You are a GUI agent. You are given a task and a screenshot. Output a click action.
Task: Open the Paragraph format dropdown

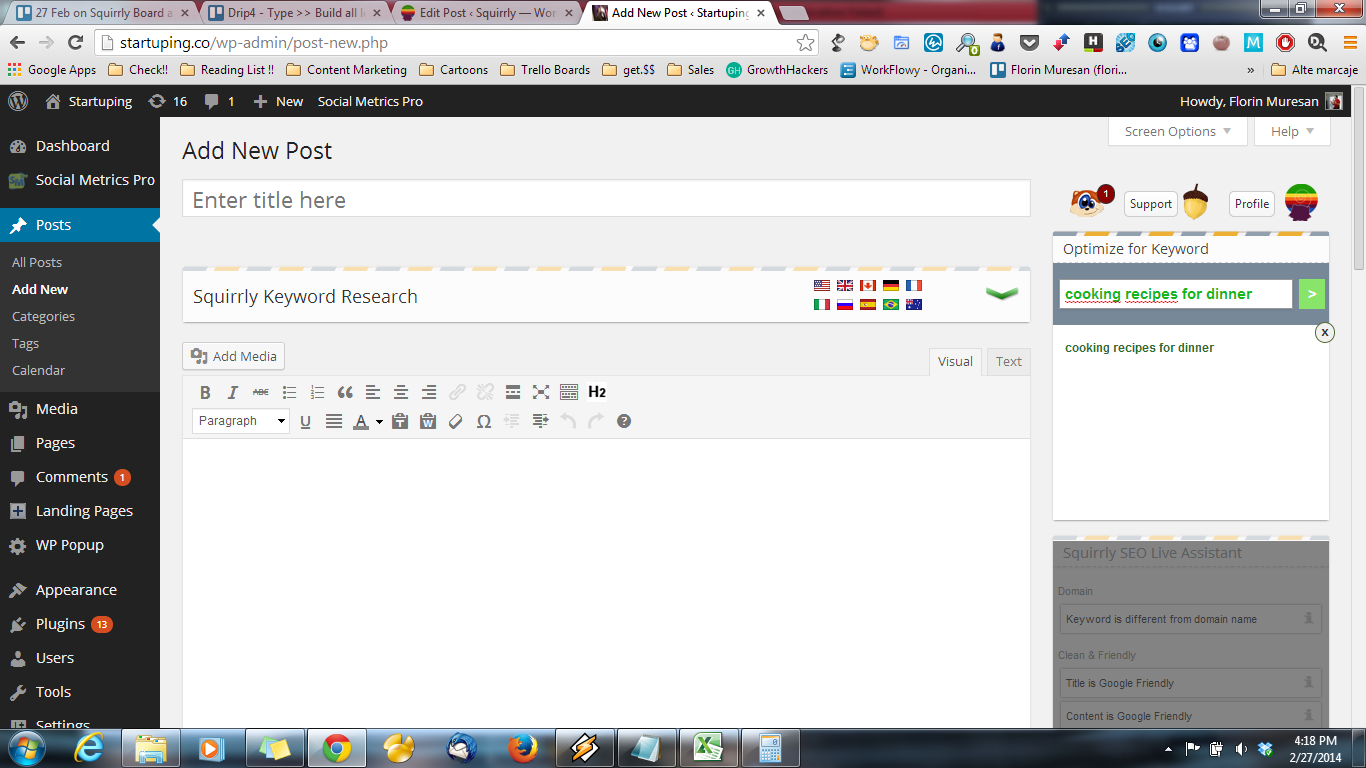click(x=241, y=421)
